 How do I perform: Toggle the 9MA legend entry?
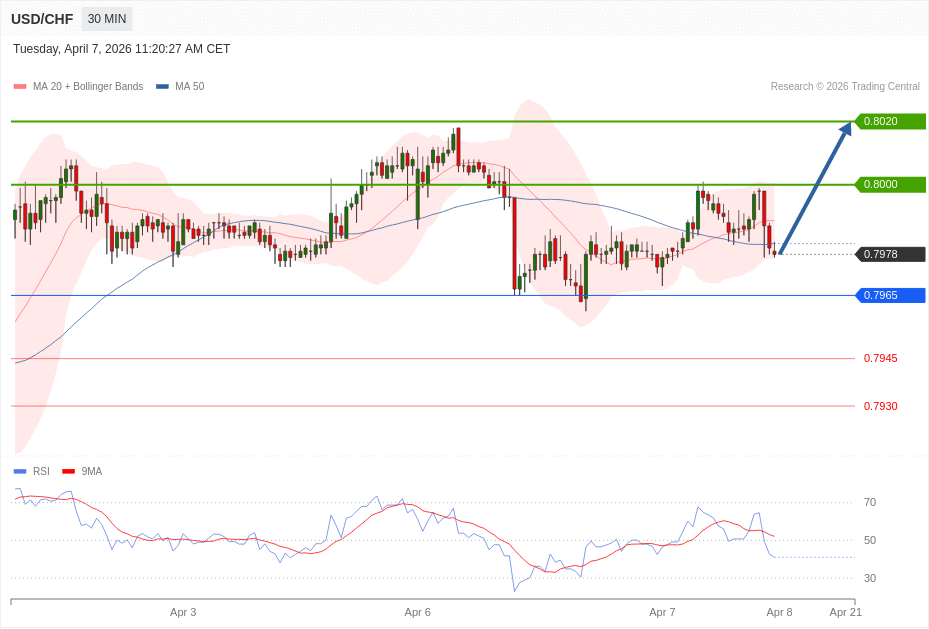[83, 471]
